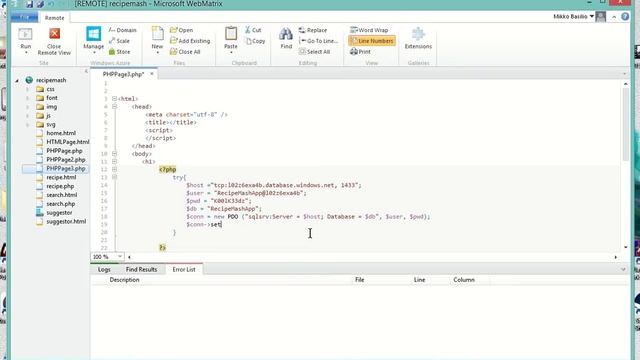
Task: Open the Scale option
Action: (119, 41)
